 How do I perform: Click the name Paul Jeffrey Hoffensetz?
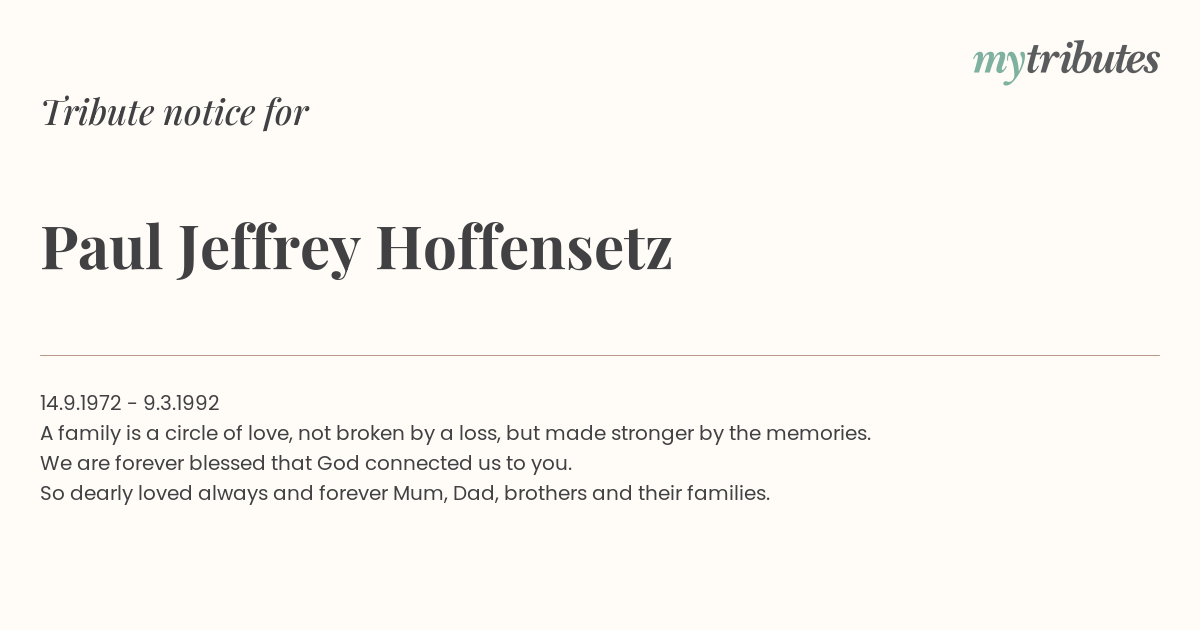tap(356, 249)
